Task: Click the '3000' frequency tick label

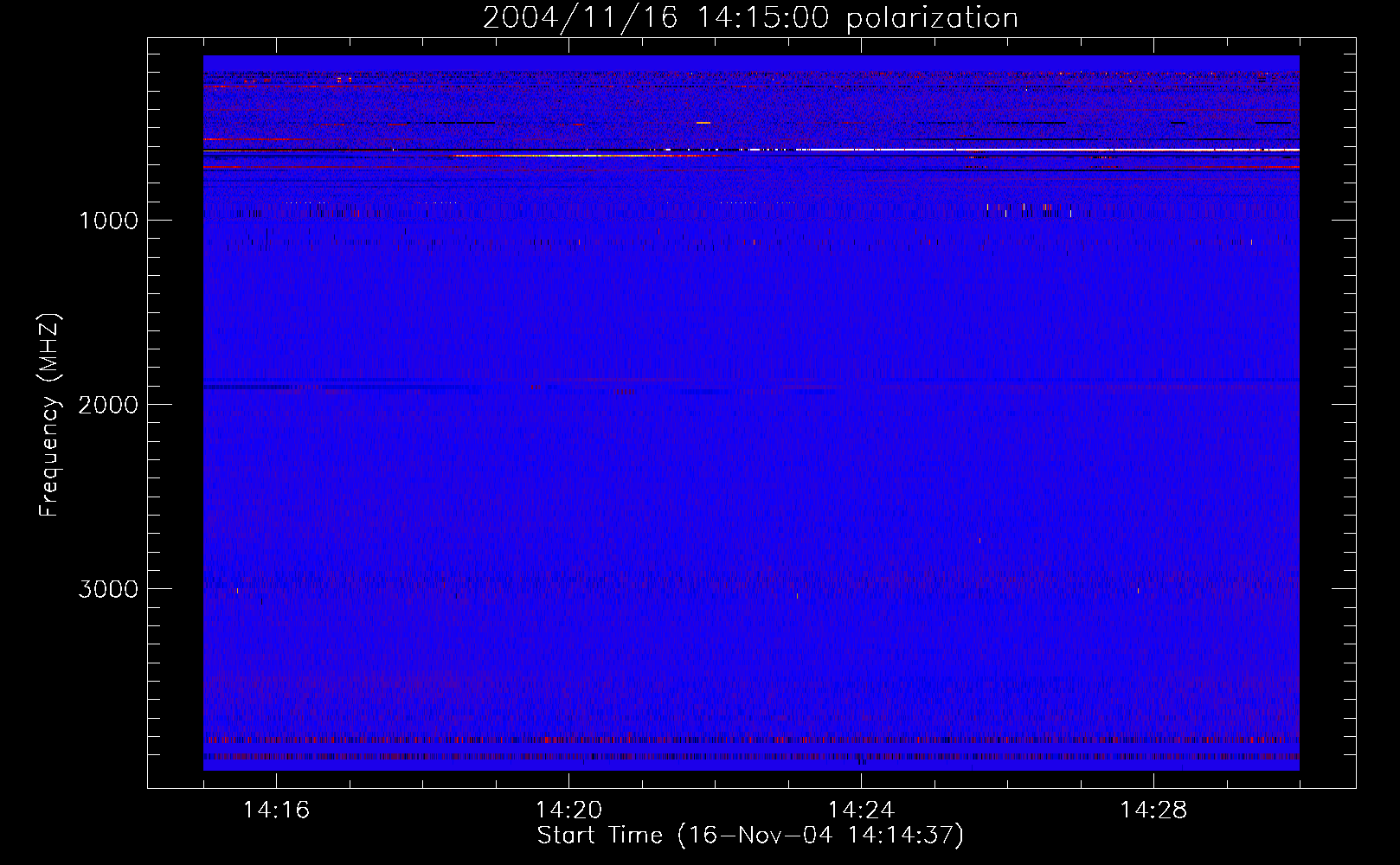Action: tap(108, 589)
